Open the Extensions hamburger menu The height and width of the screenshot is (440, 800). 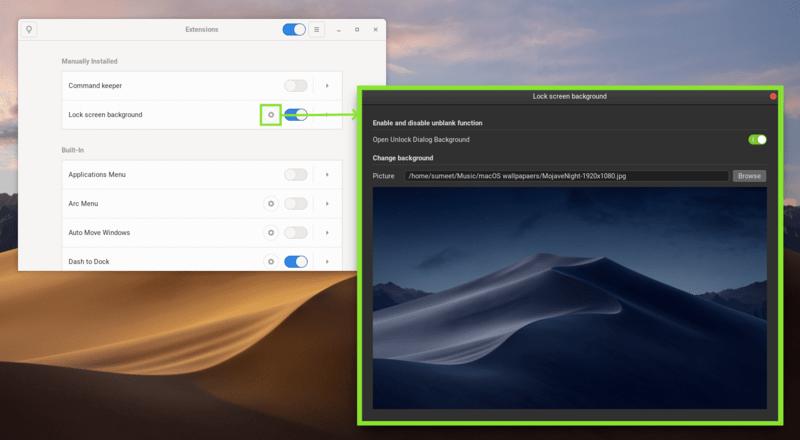click(x=317, y=30)
